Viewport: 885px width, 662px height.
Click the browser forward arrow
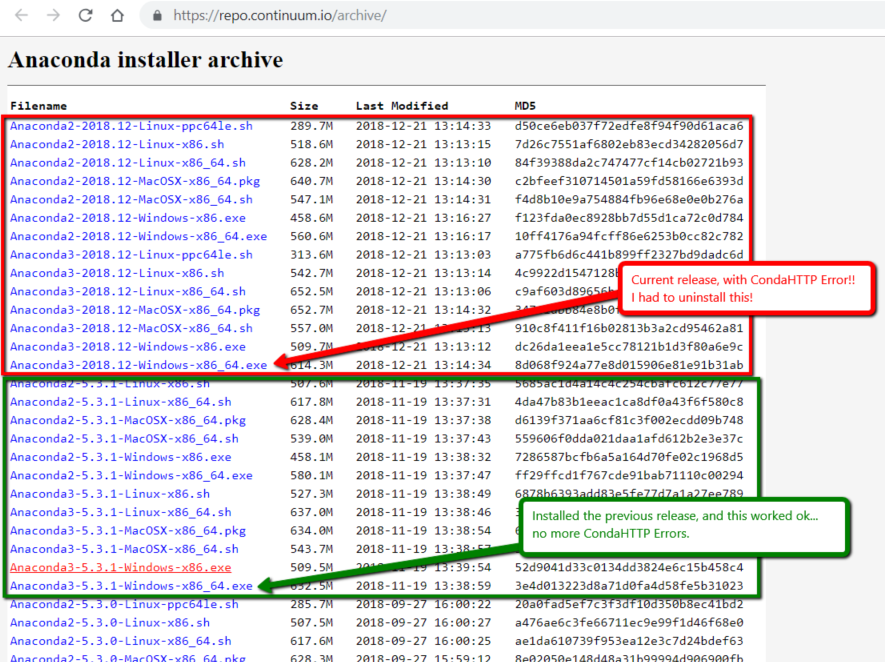point(54,15)
